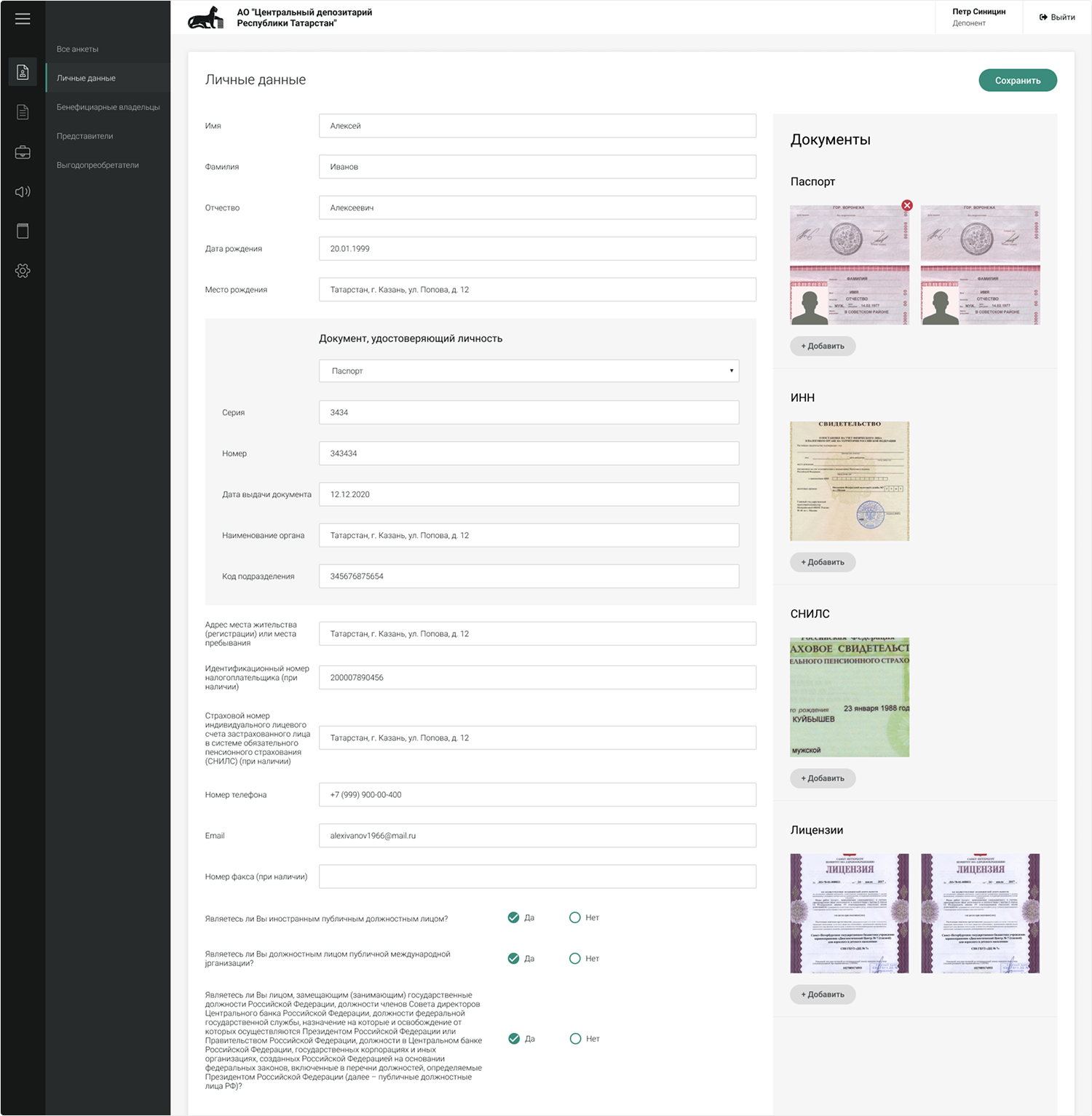Open the hamburger menu icon
The image size is (1092, 1116).
click(x=23, y=19)
